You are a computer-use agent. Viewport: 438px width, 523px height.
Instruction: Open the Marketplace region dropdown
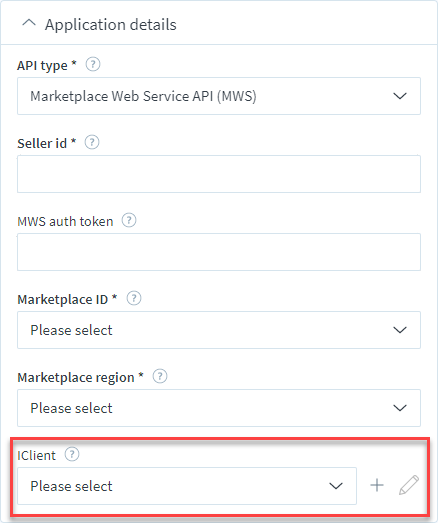(219, 408)
